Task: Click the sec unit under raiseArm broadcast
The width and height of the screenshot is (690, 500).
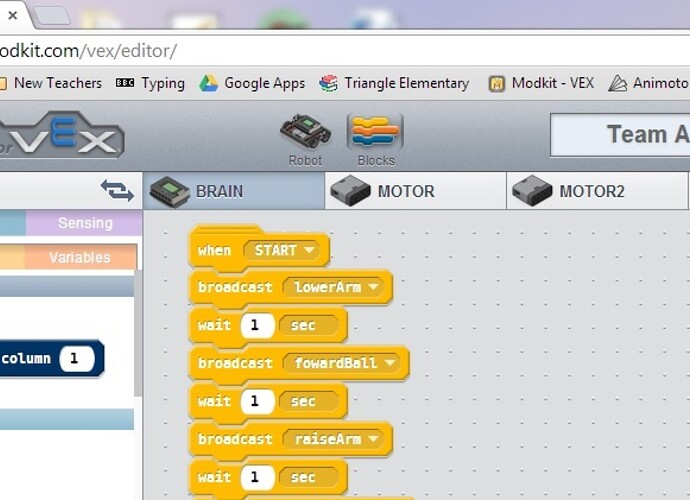Action: 309,477
